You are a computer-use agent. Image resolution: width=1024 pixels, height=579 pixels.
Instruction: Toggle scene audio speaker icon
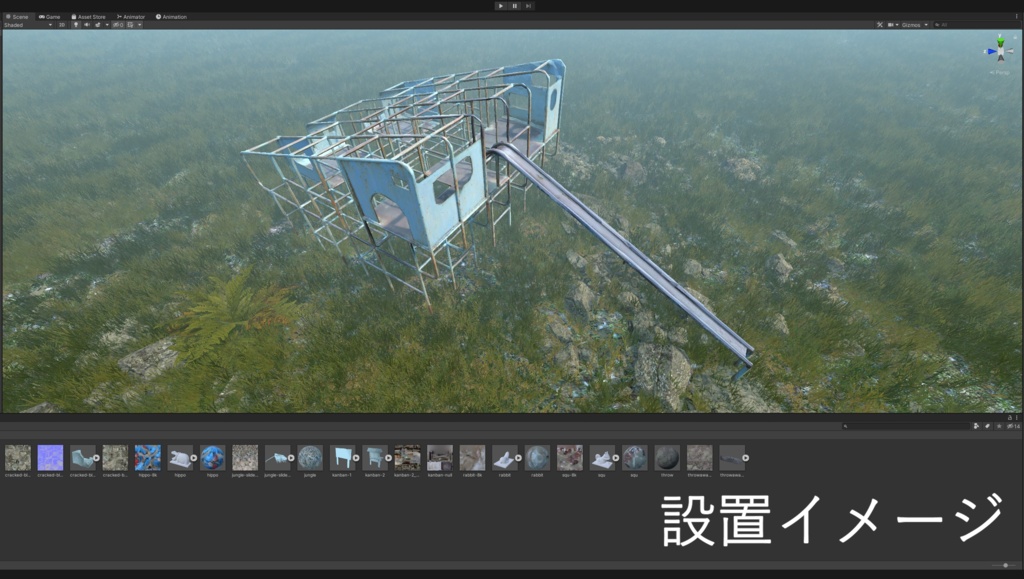coord(87,25)
